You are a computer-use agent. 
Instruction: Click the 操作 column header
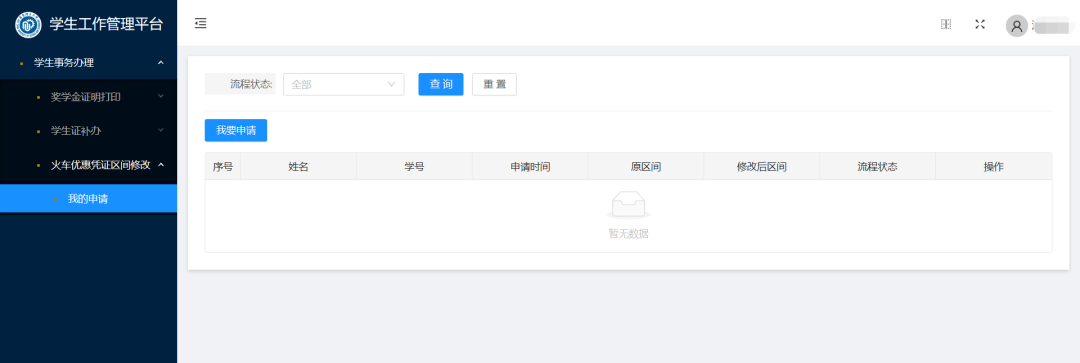click(x=994, y=167)
